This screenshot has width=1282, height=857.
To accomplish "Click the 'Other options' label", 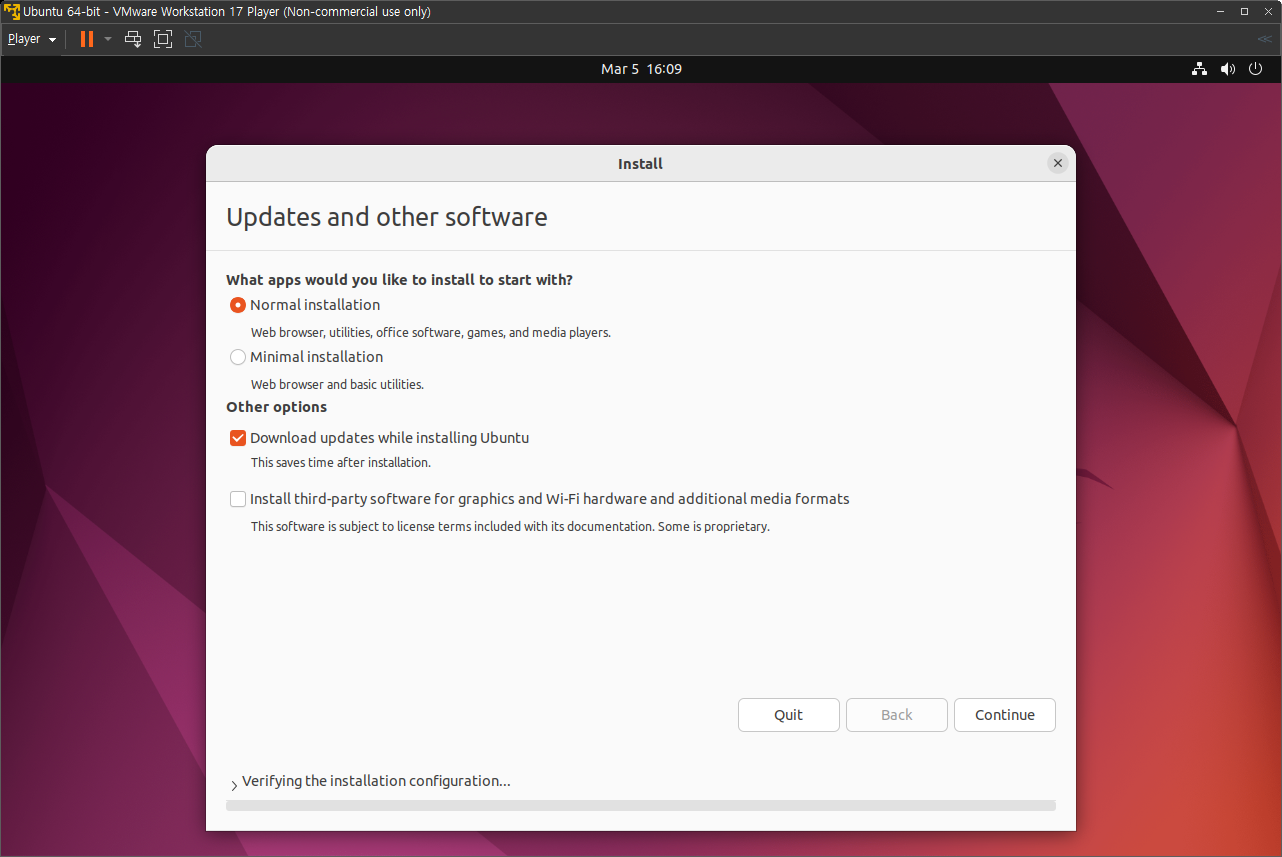I will [276, 407].
